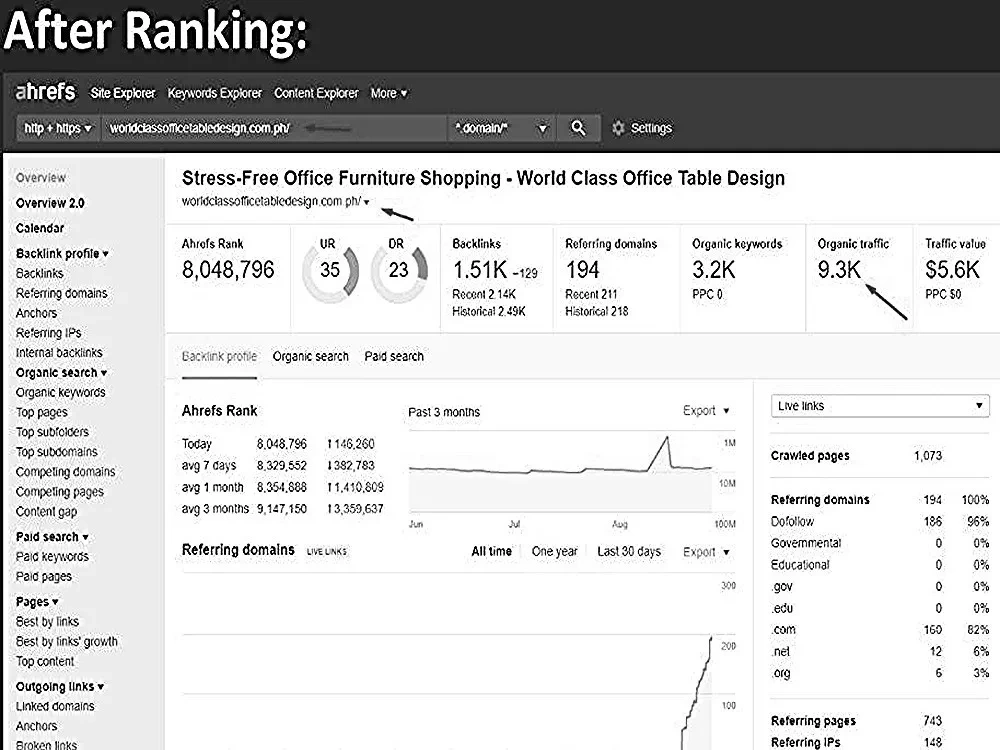The width and height of the screenshot is (1000, 750).
Task: Open Keywords Explorer in top navigation
Action: click(214, 93)
